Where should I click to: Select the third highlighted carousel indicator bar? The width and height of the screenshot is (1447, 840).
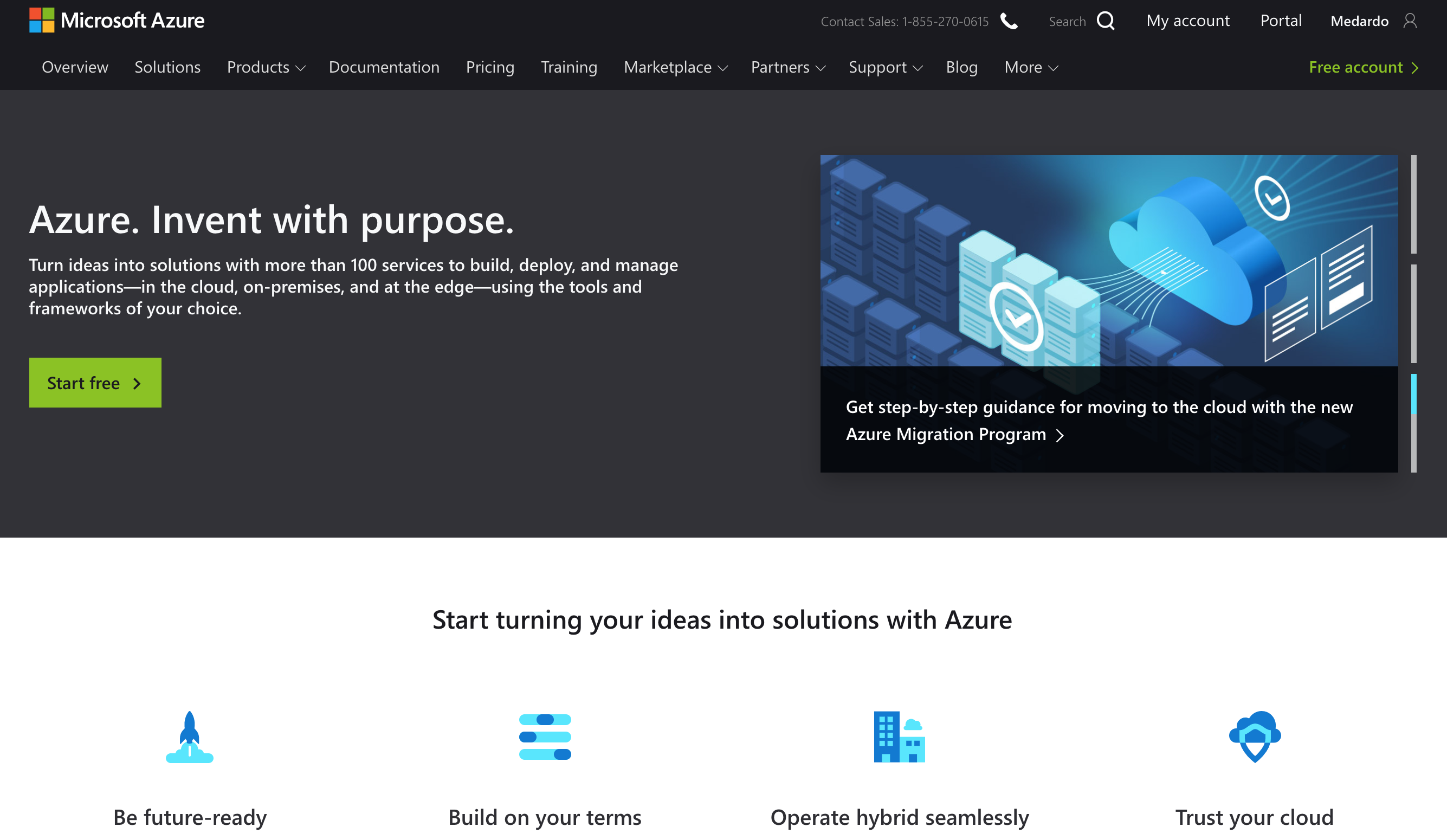(1414, 423)
